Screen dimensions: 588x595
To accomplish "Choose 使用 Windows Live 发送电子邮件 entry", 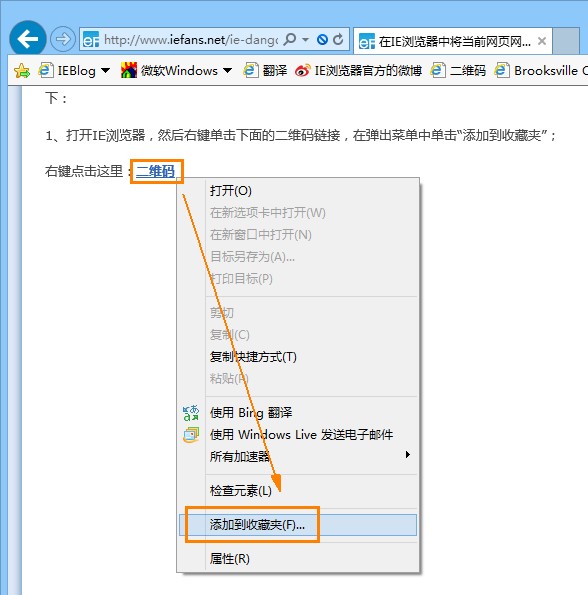I will tap(298, 434).
